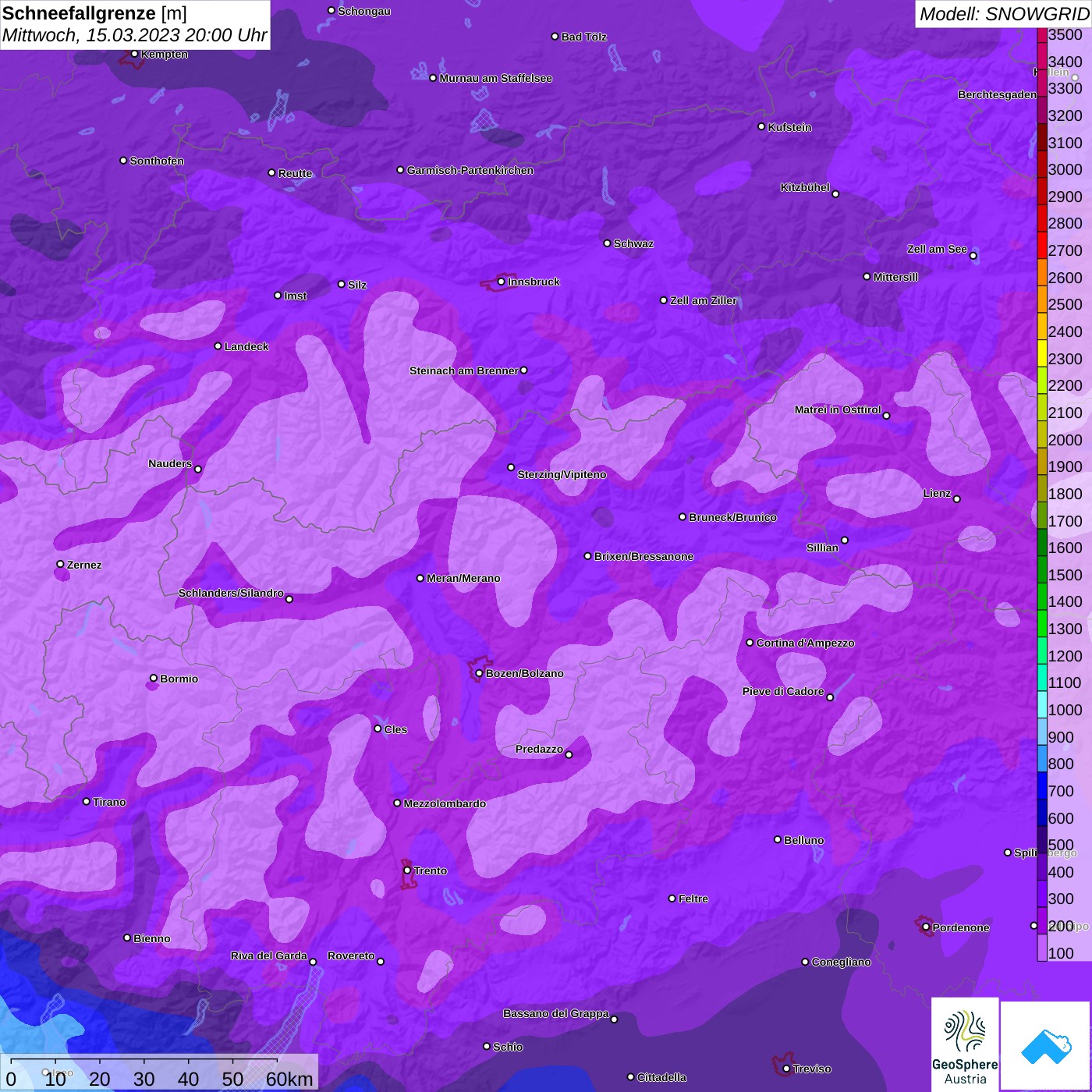Viewport: 1092px width, 1092px height.
Task: Click the 60km scale bar label
Action: click(289, 1079)
